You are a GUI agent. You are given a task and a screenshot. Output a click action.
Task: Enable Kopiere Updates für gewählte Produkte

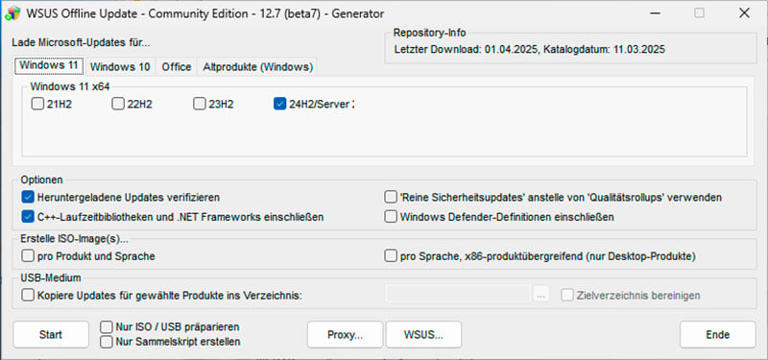click(x=27, y=295)
